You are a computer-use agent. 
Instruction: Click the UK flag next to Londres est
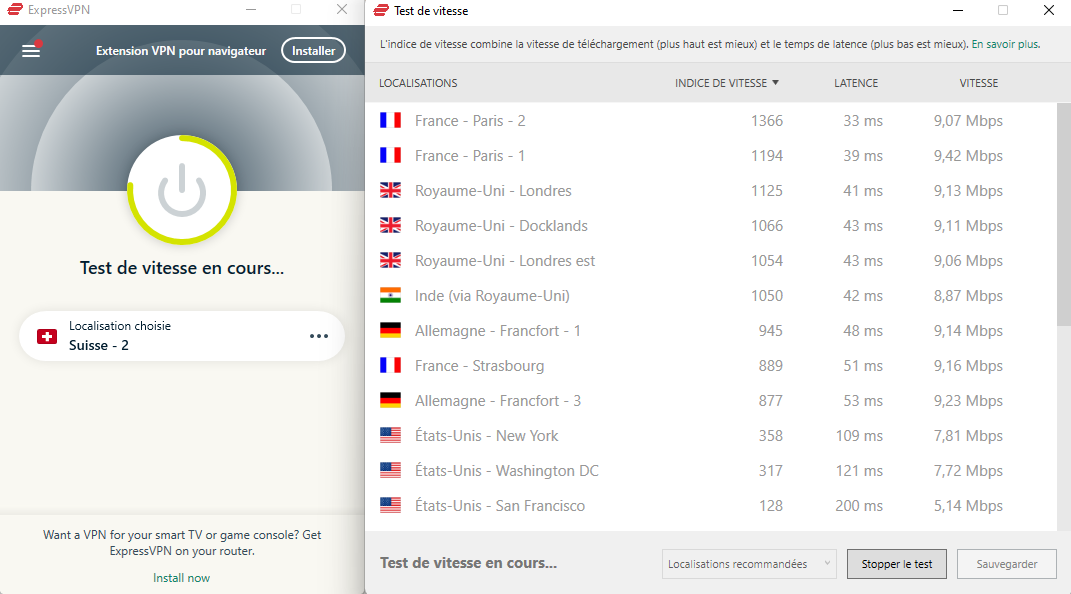(x=391, y=260)
